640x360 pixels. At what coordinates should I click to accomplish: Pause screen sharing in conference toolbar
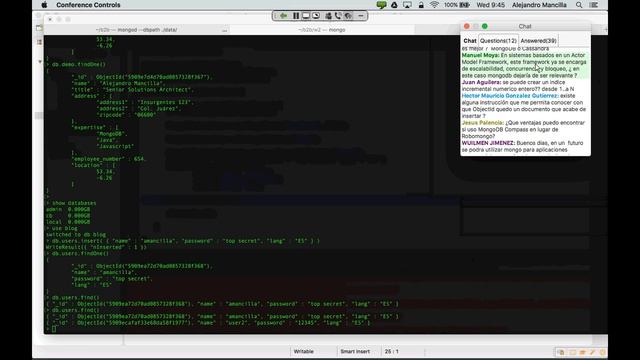[x=296, y=16]
